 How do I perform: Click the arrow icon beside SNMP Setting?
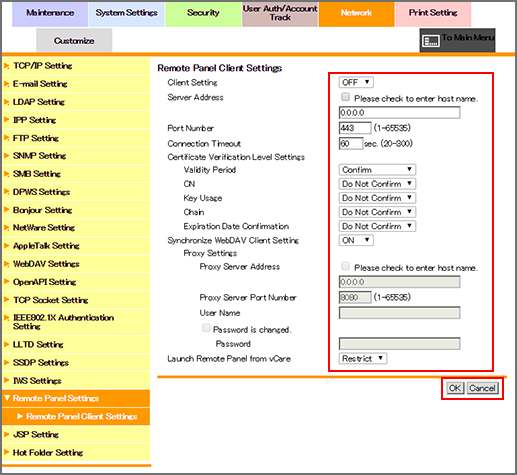click(x=6, y=156)
